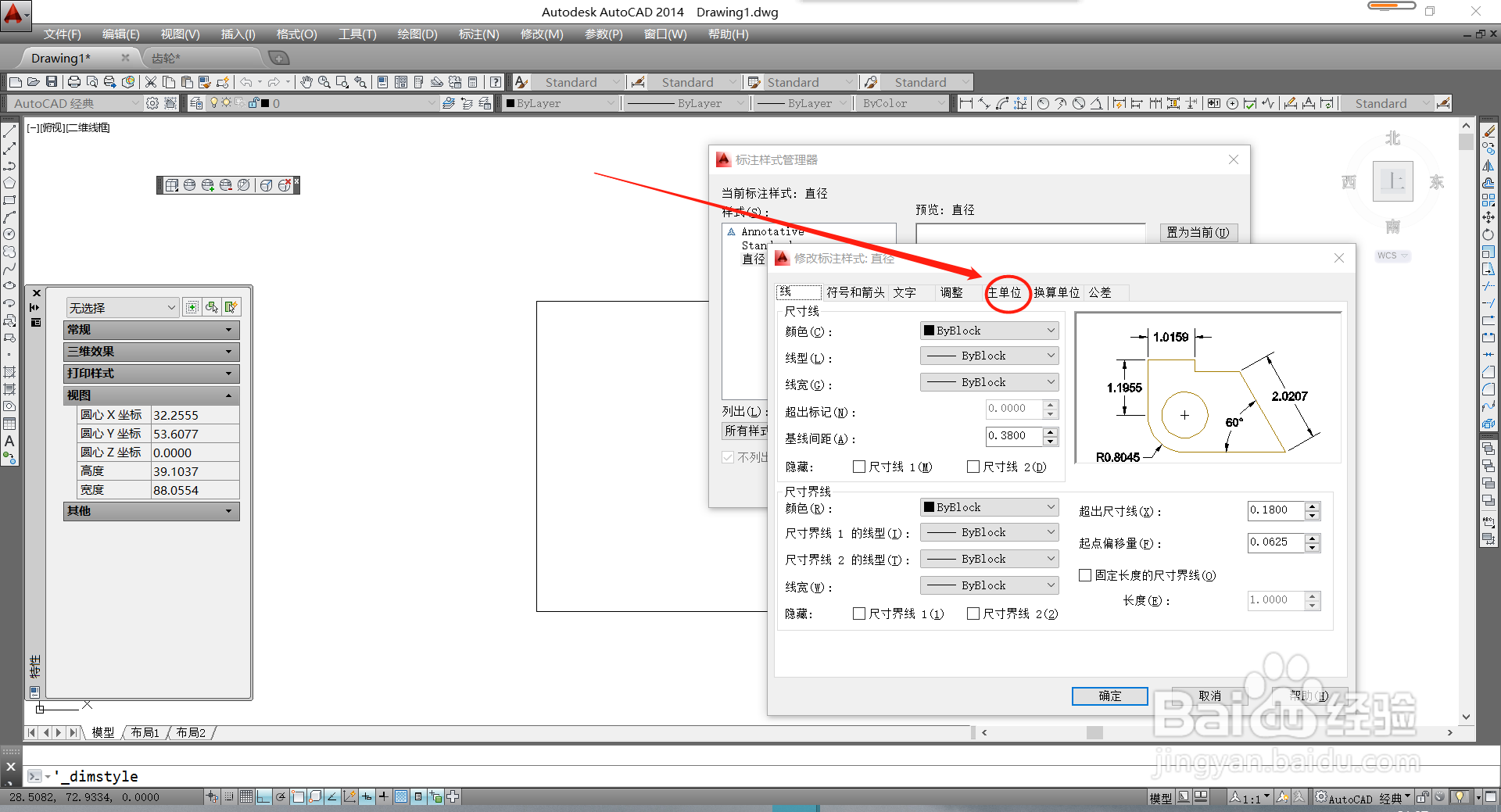Open the ByLayer color control swatch dropdown
The image size is (1501, 812).
pos(561,103)
